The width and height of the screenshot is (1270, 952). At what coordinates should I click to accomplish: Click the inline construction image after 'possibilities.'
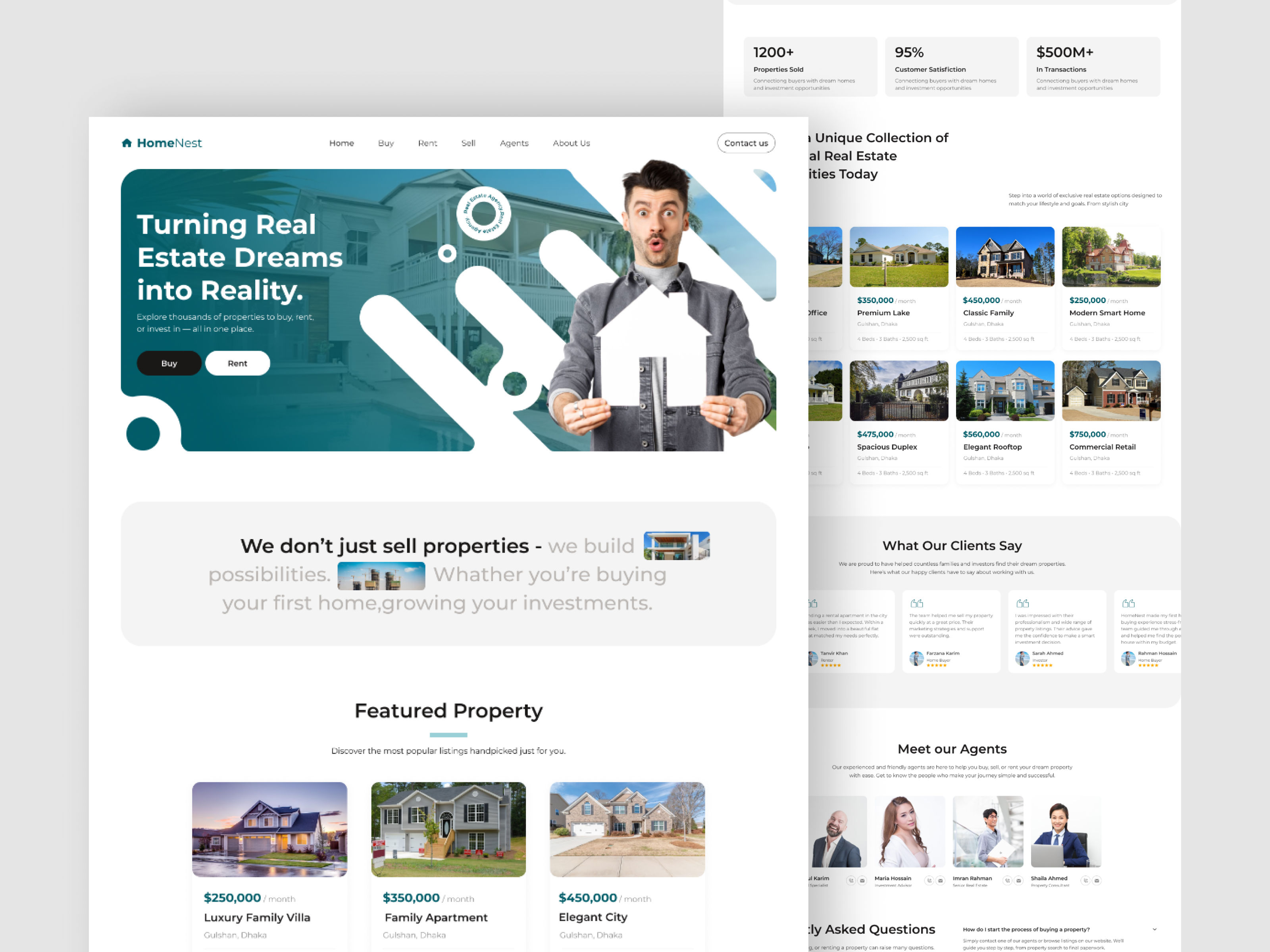coord(381,576)
